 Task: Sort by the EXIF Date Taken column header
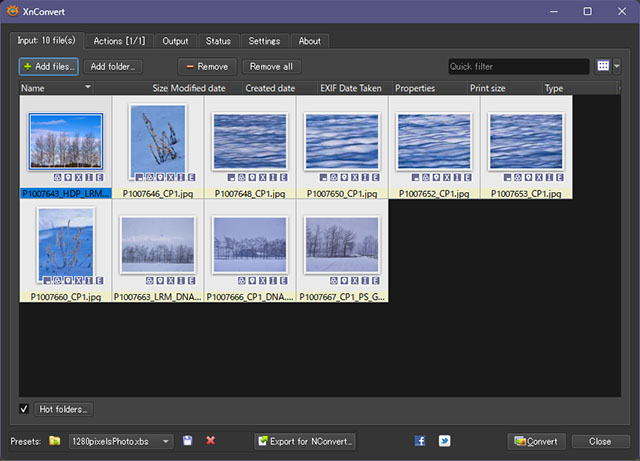point(355,88)
